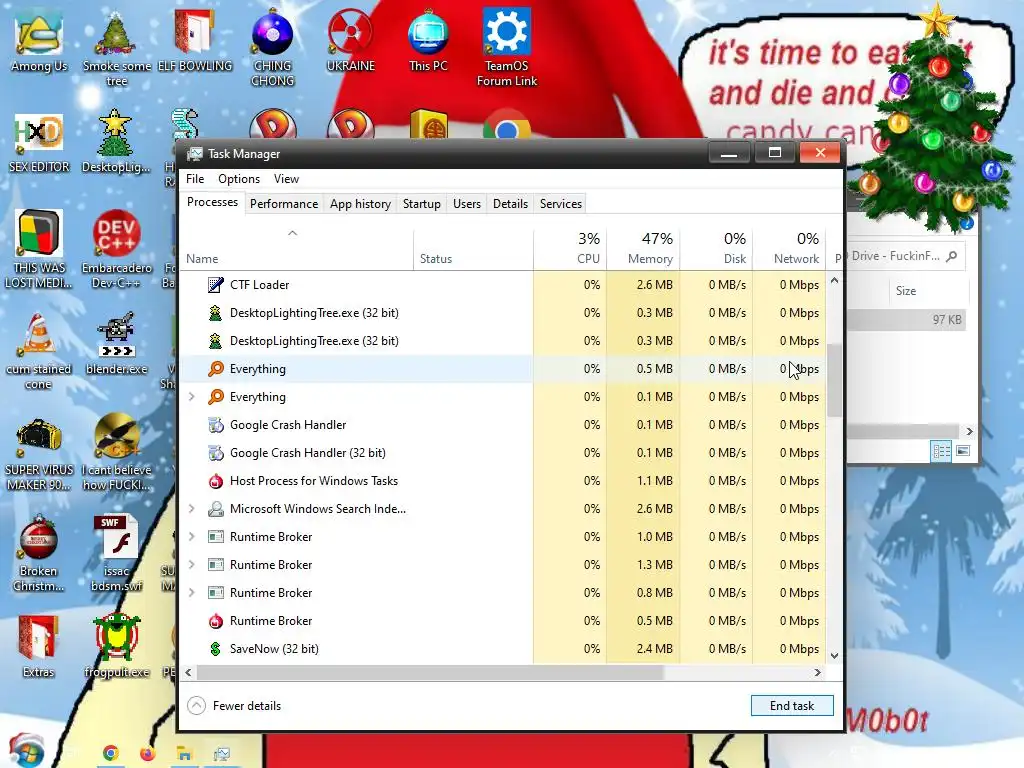Open the Extras desktop icon

39,637
